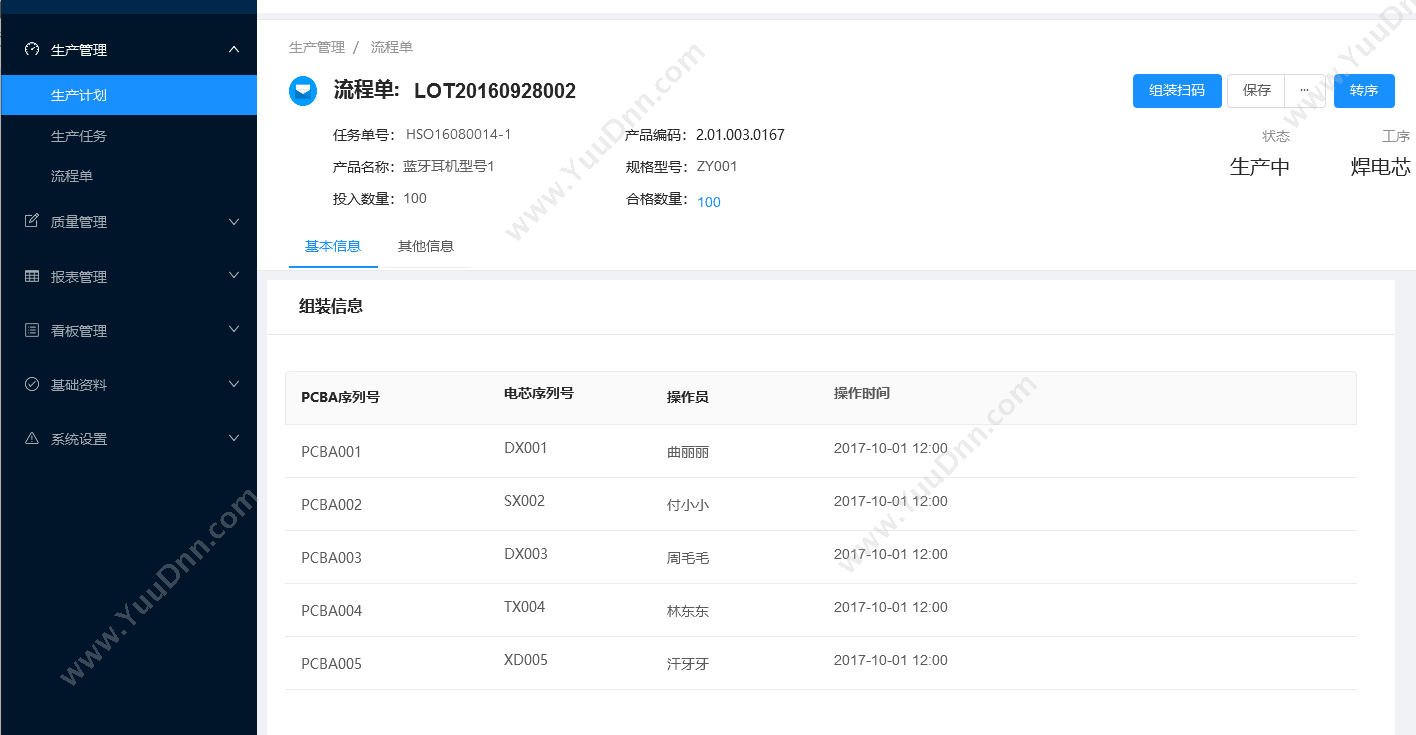Click the 生产中 status value
Screen dimensions: 1416x735
pos(1260,167)
